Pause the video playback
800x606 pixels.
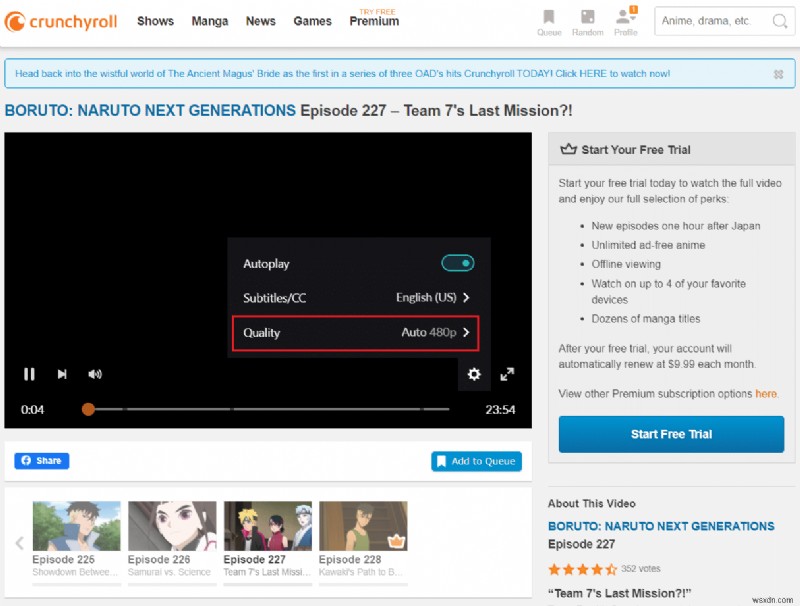click(29, 374)
